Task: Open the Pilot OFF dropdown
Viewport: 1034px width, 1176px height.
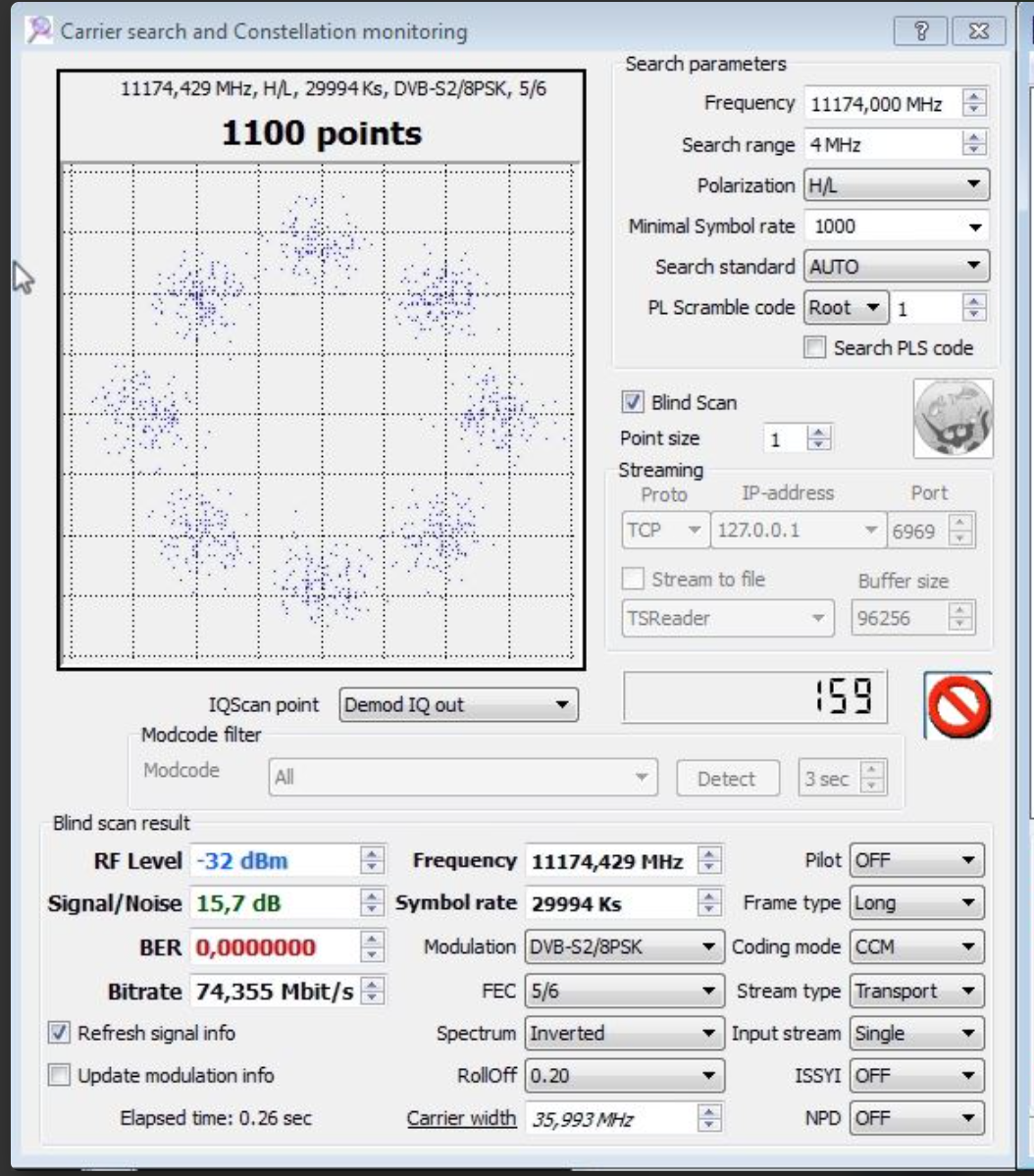Action: coord(917,859)
